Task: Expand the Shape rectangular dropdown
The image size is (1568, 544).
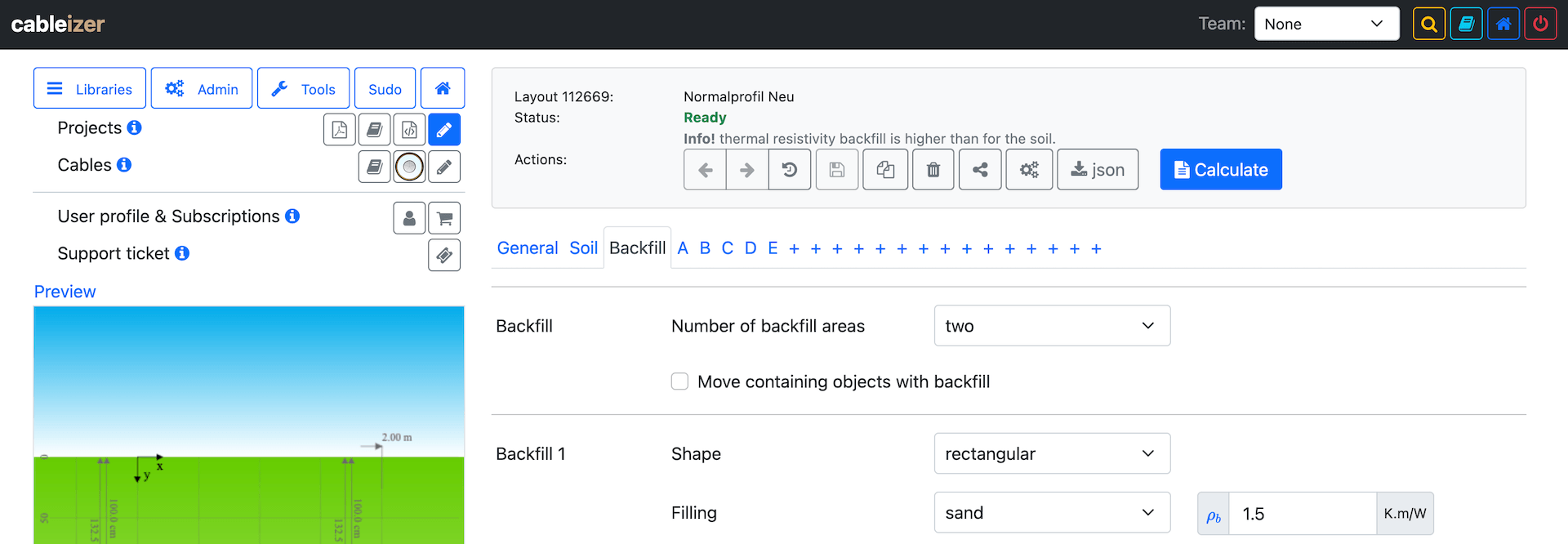Action: (x=1052, y=453)
